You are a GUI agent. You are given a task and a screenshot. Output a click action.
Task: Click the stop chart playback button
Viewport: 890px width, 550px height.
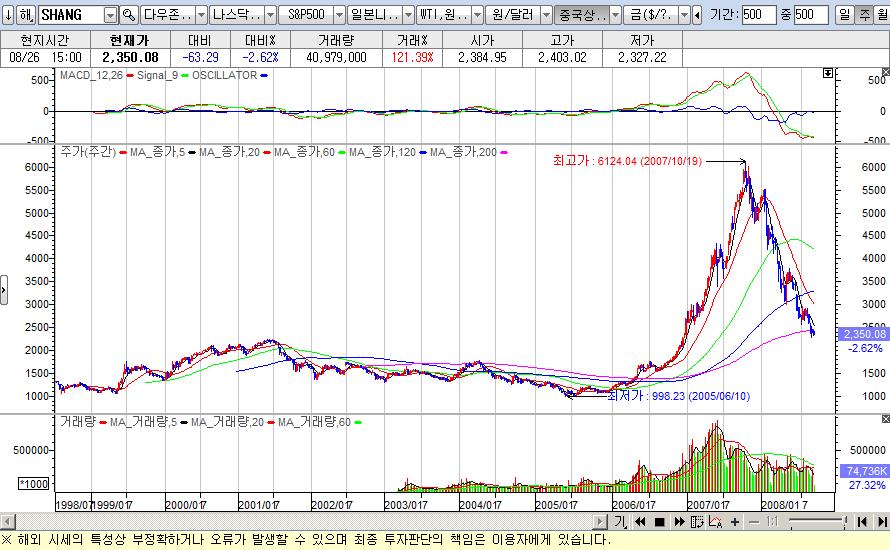660,521
